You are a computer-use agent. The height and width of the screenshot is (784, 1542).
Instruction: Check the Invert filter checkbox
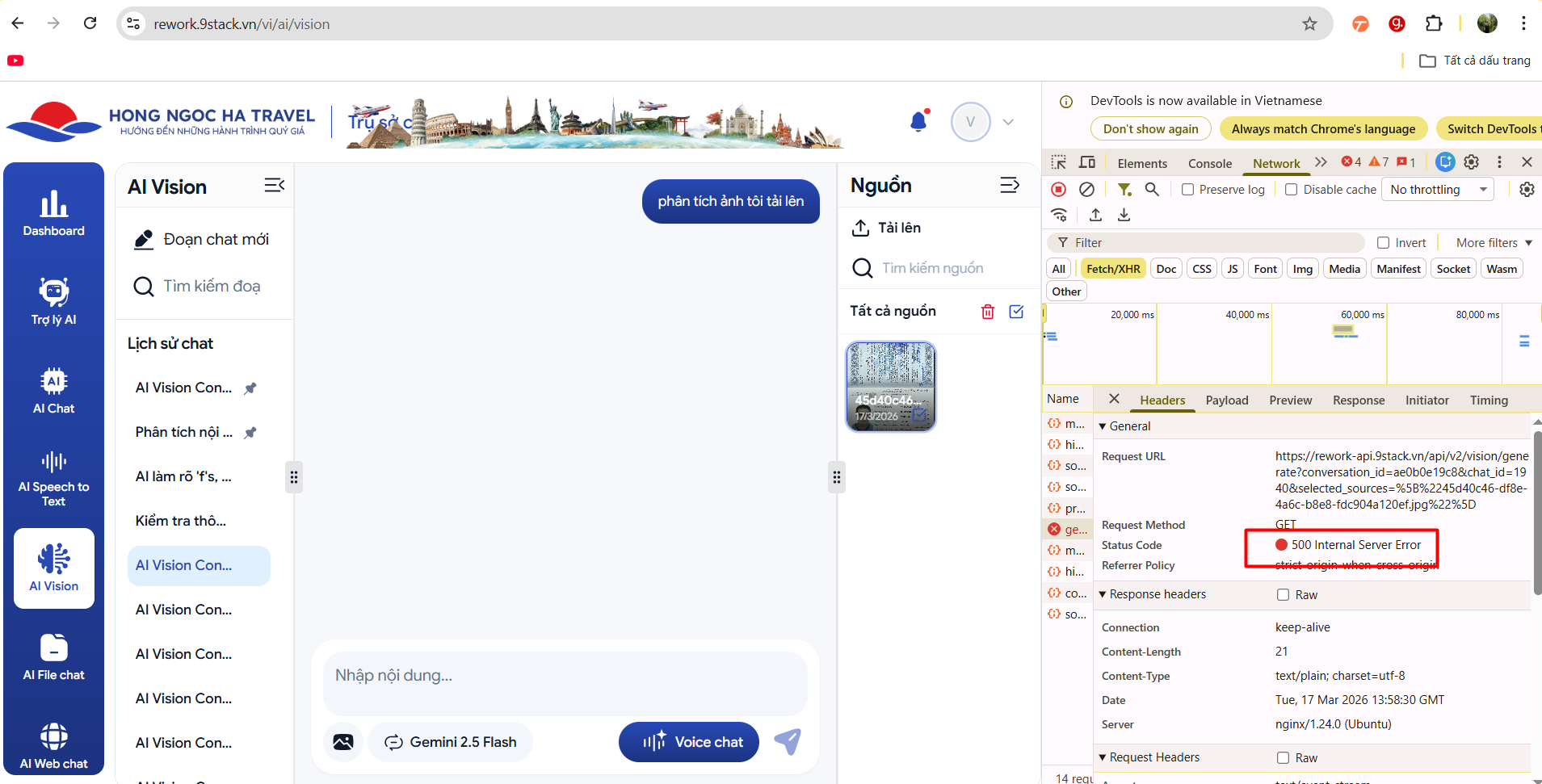[x=1383, y=243]
